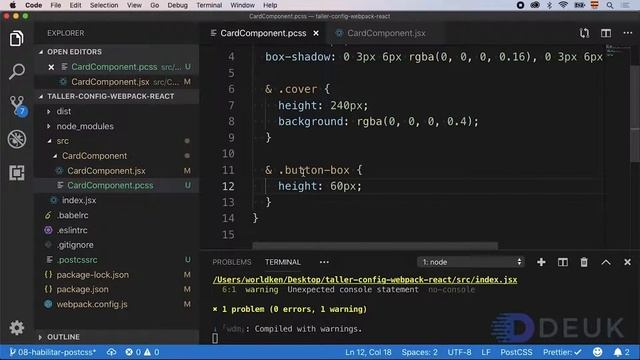Screen dimensions: 640x360
Task: Open the panel overflow ellipsis menu
Action: (x=324, y=262)
